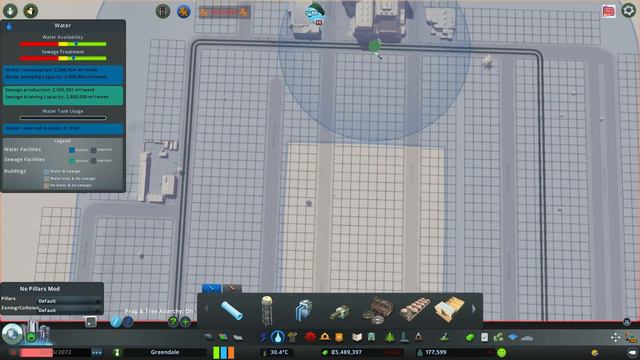Click the Sewage Treatment gradient bar
The image size is (640, 360).
click(x=63, y=58)
